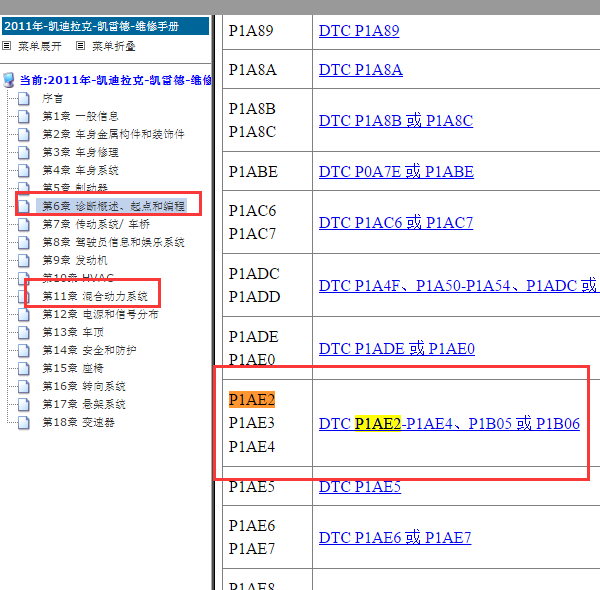Click the 菜单折叠 collapse-menu icon
This screenshot has width=600, height=590.
click(x=80, y=46)
